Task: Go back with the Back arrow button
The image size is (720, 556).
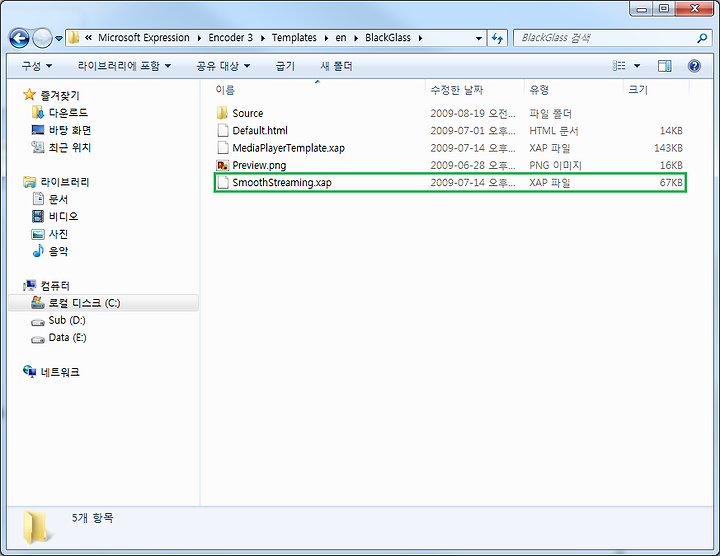Action: 19,39
